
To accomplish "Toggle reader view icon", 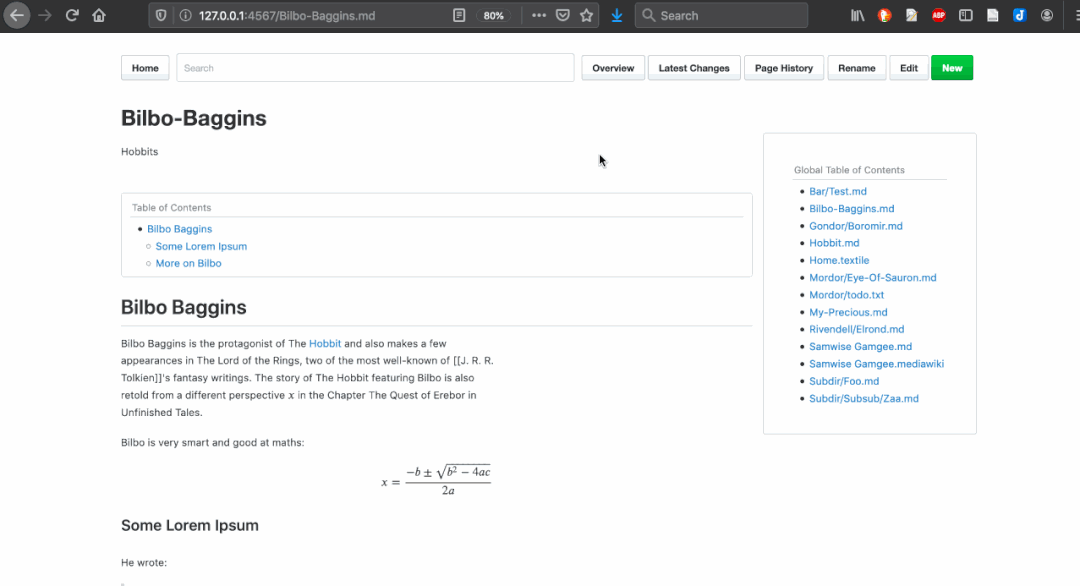I will pyautogui.click(x=459, y=15).
